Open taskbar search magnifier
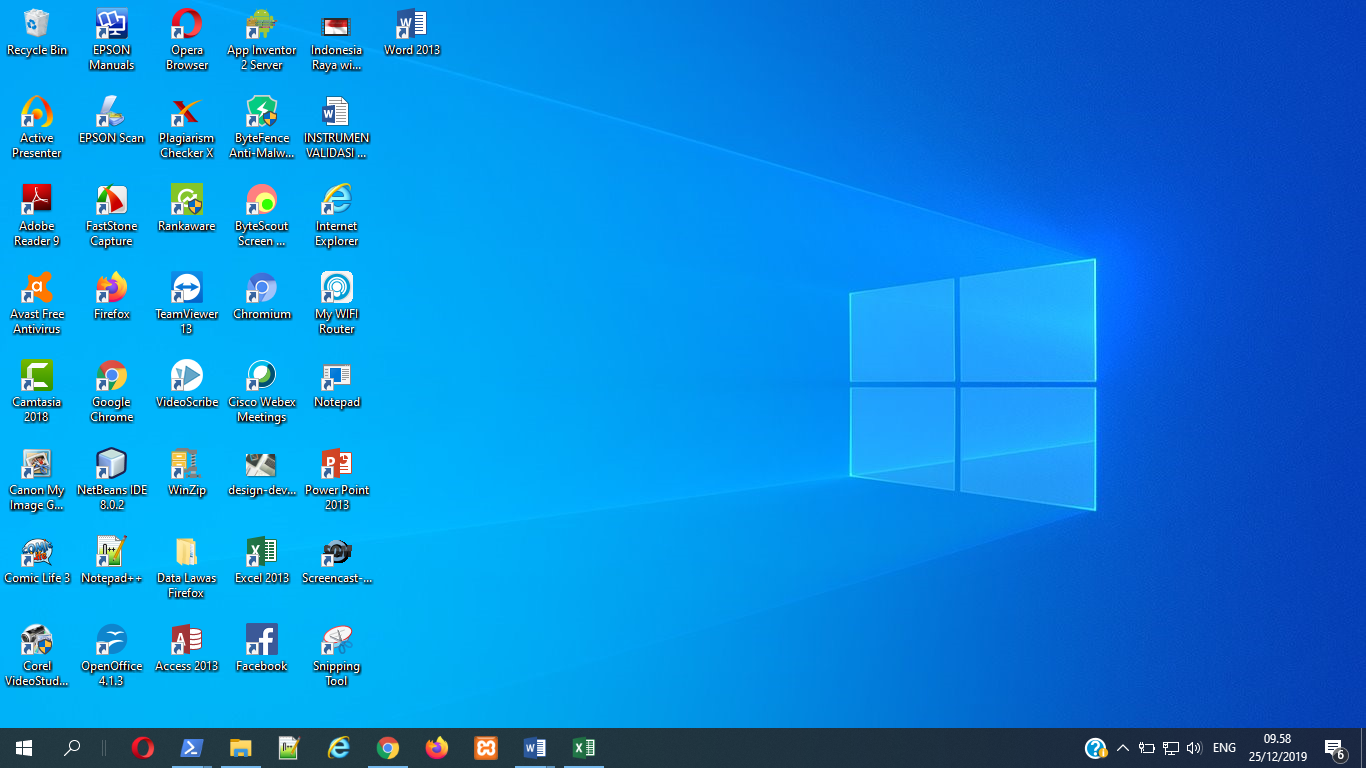 pyautogui.click(x=72, y=748)
